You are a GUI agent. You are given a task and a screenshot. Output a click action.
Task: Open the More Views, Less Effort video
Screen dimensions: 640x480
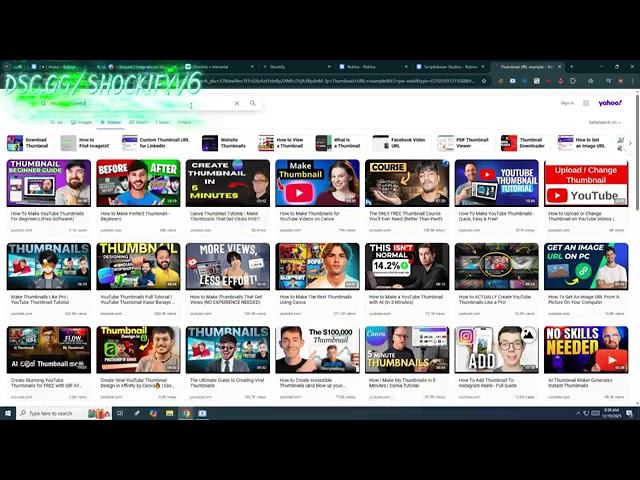pos(228,266)
